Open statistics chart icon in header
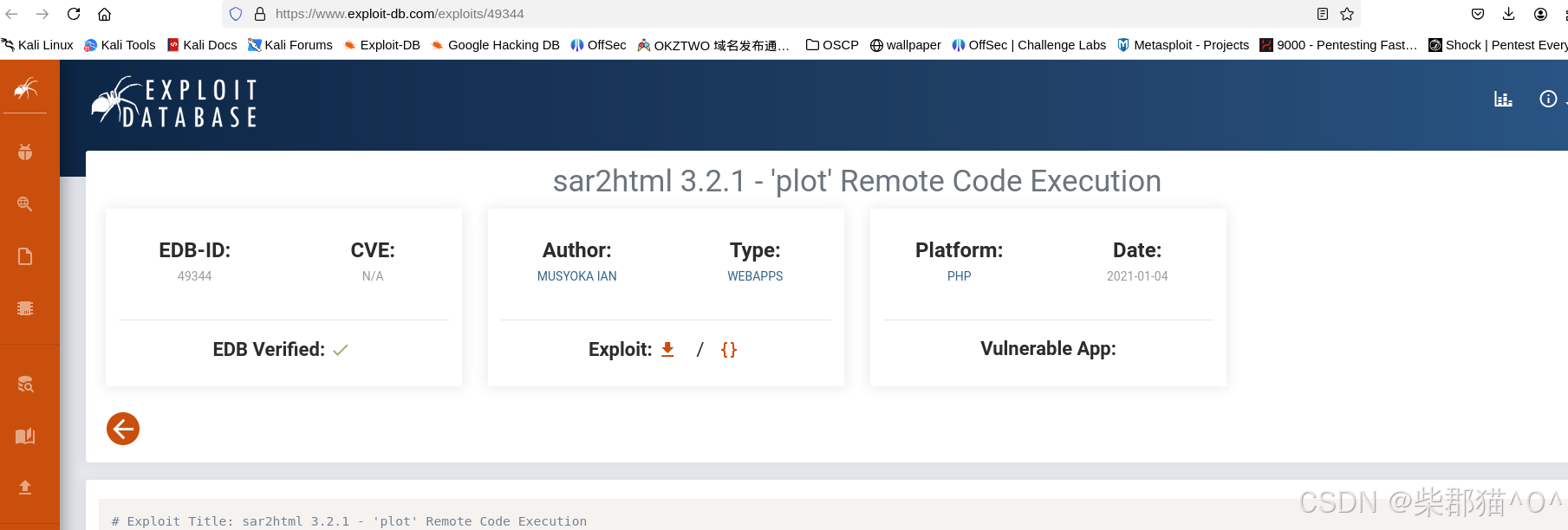 click(x=1503, y=99)
